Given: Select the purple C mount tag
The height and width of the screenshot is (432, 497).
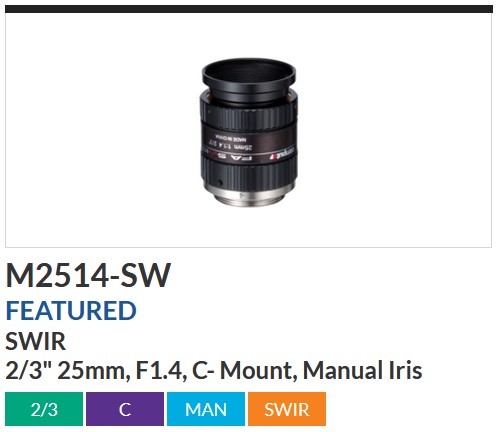Looking at the screenshot, I should 125,409.
